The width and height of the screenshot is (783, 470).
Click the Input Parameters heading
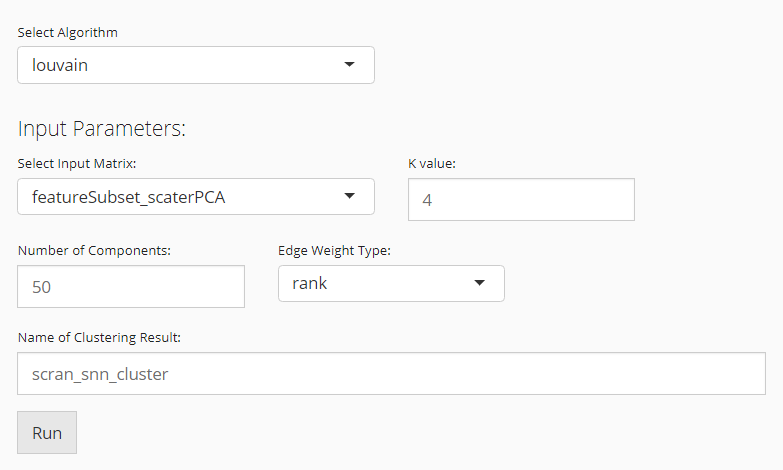(x=102, y=129)
